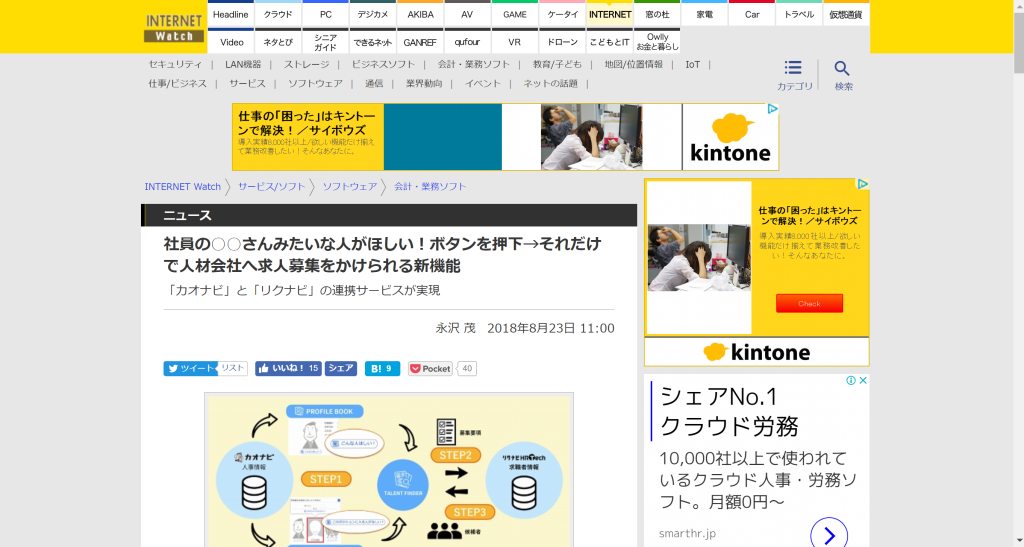1024x547 pixels.
Task: Click the blue arrow on SmartHR ad
Action: tap(829, 534)
